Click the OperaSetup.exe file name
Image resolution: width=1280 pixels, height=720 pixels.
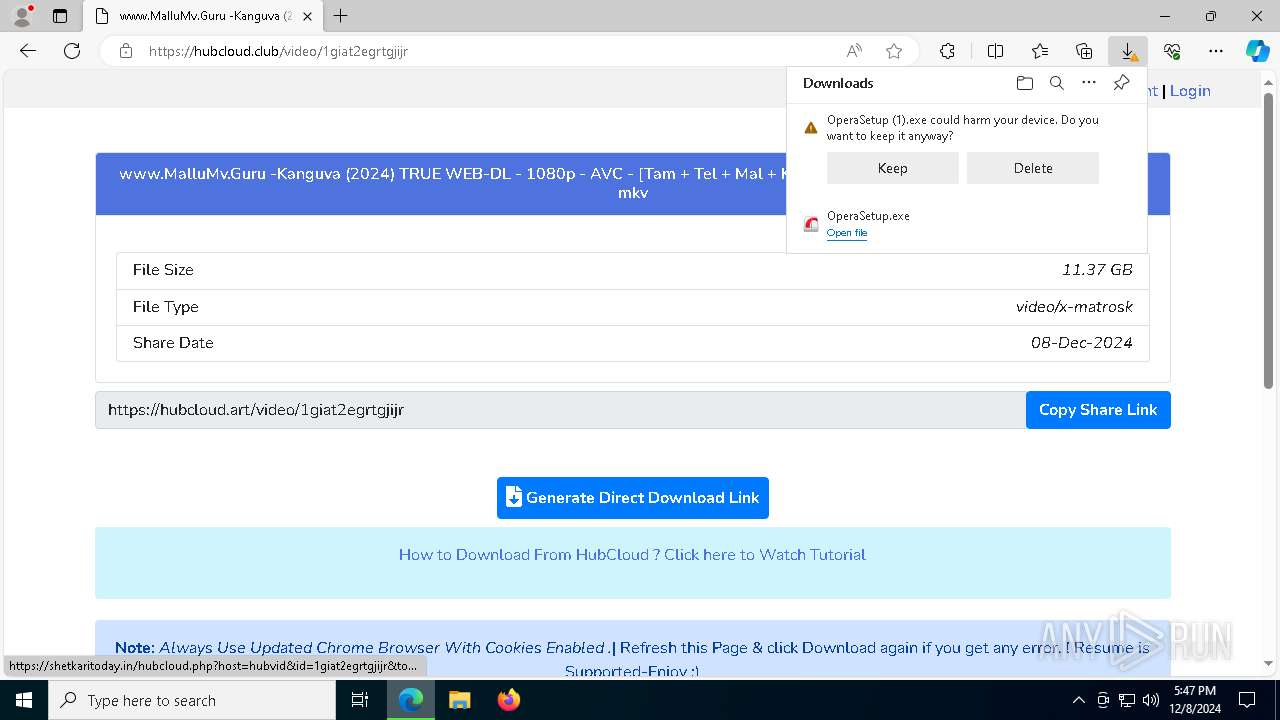pos(868,216)
